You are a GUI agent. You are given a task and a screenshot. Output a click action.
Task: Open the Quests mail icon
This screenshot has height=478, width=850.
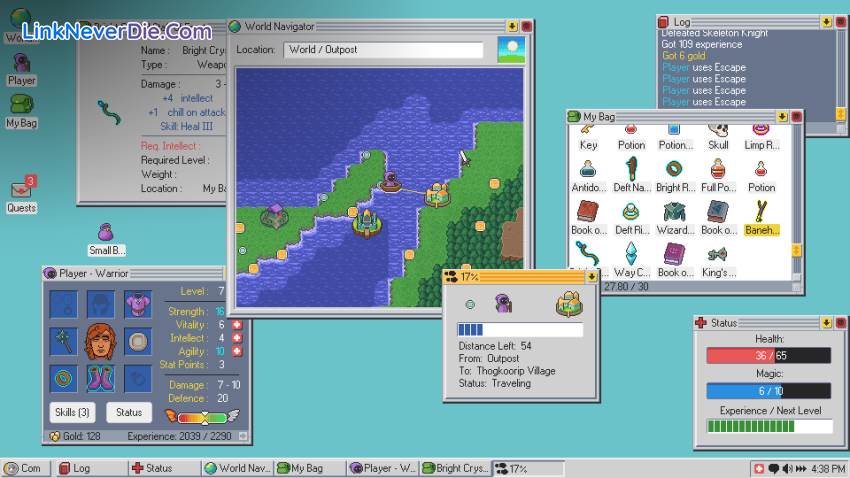[x=22, y=194]
